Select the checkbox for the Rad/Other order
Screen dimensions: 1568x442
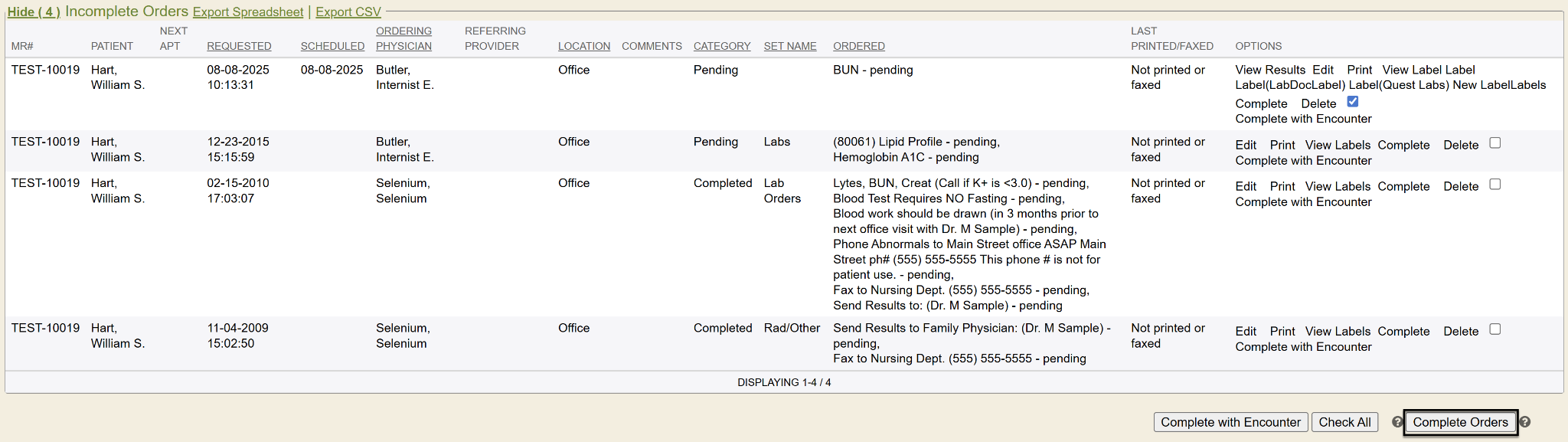coord(1494,329)
